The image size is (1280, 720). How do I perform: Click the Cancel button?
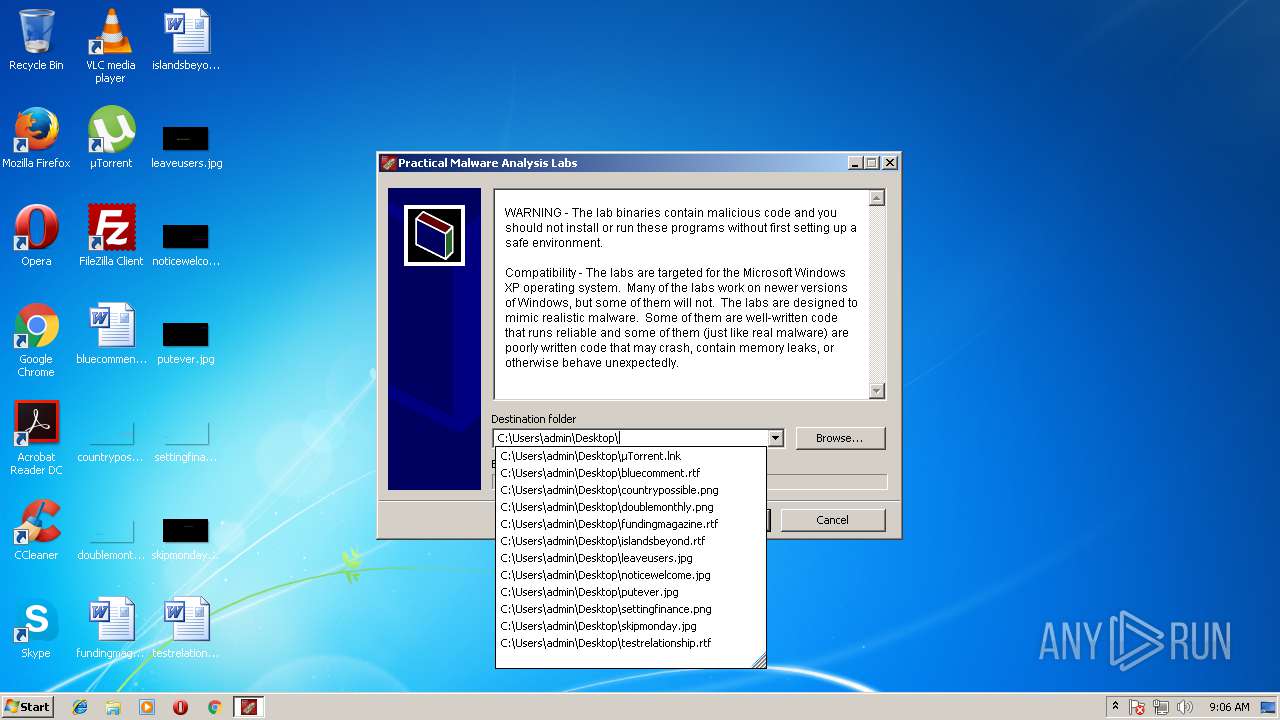pos(832,520)
